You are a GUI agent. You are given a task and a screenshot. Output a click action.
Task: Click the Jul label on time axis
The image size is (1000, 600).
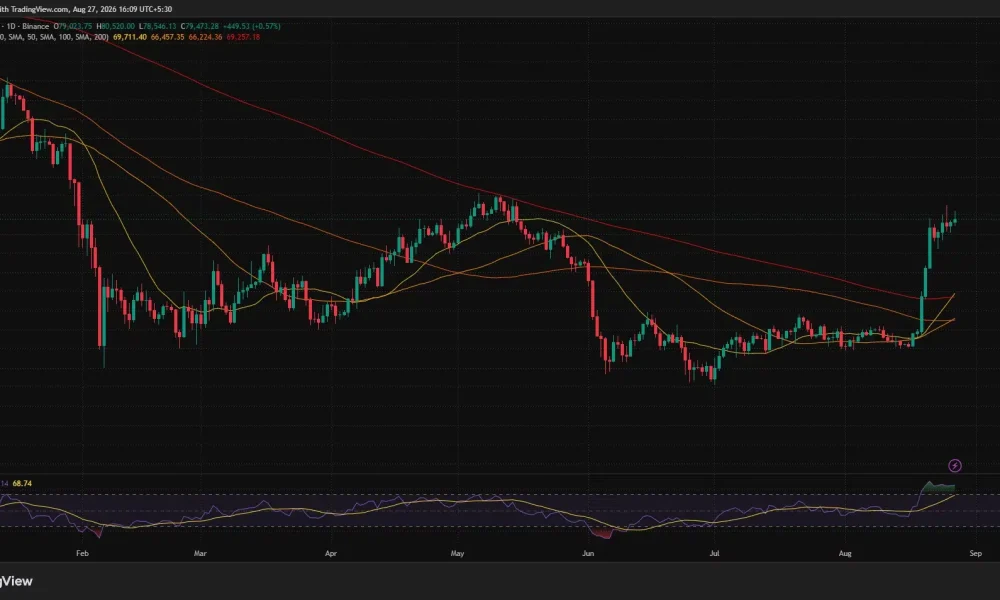click(714, 553)
